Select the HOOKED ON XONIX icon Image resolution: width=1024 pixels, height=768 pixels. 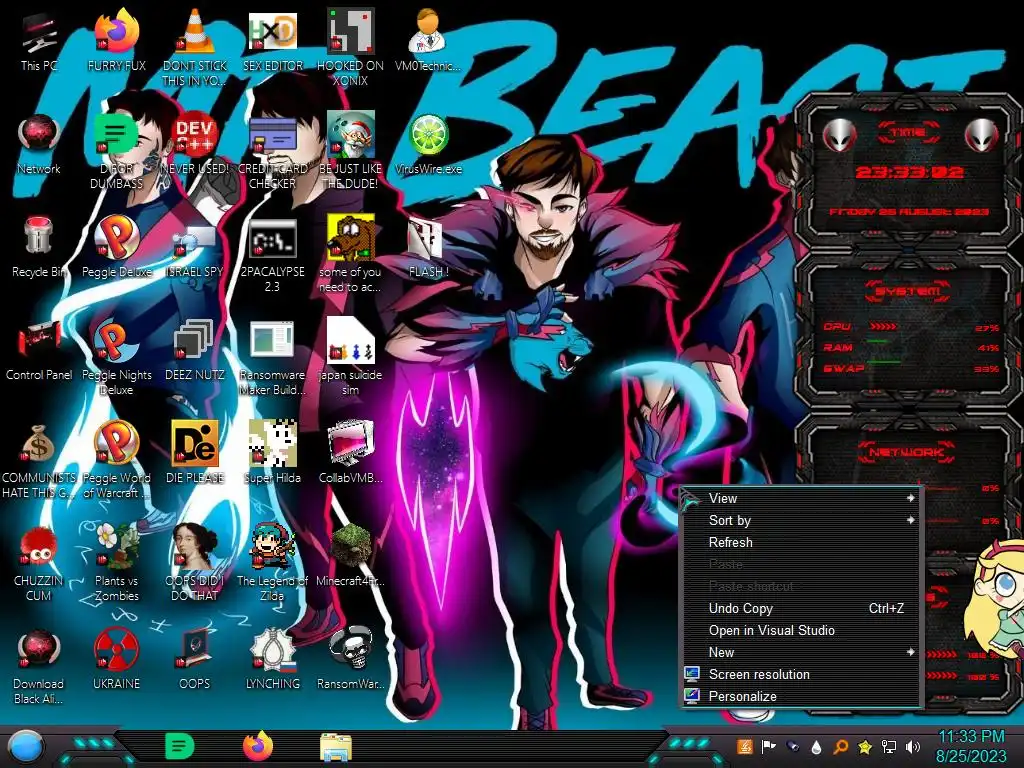(350, 47)
